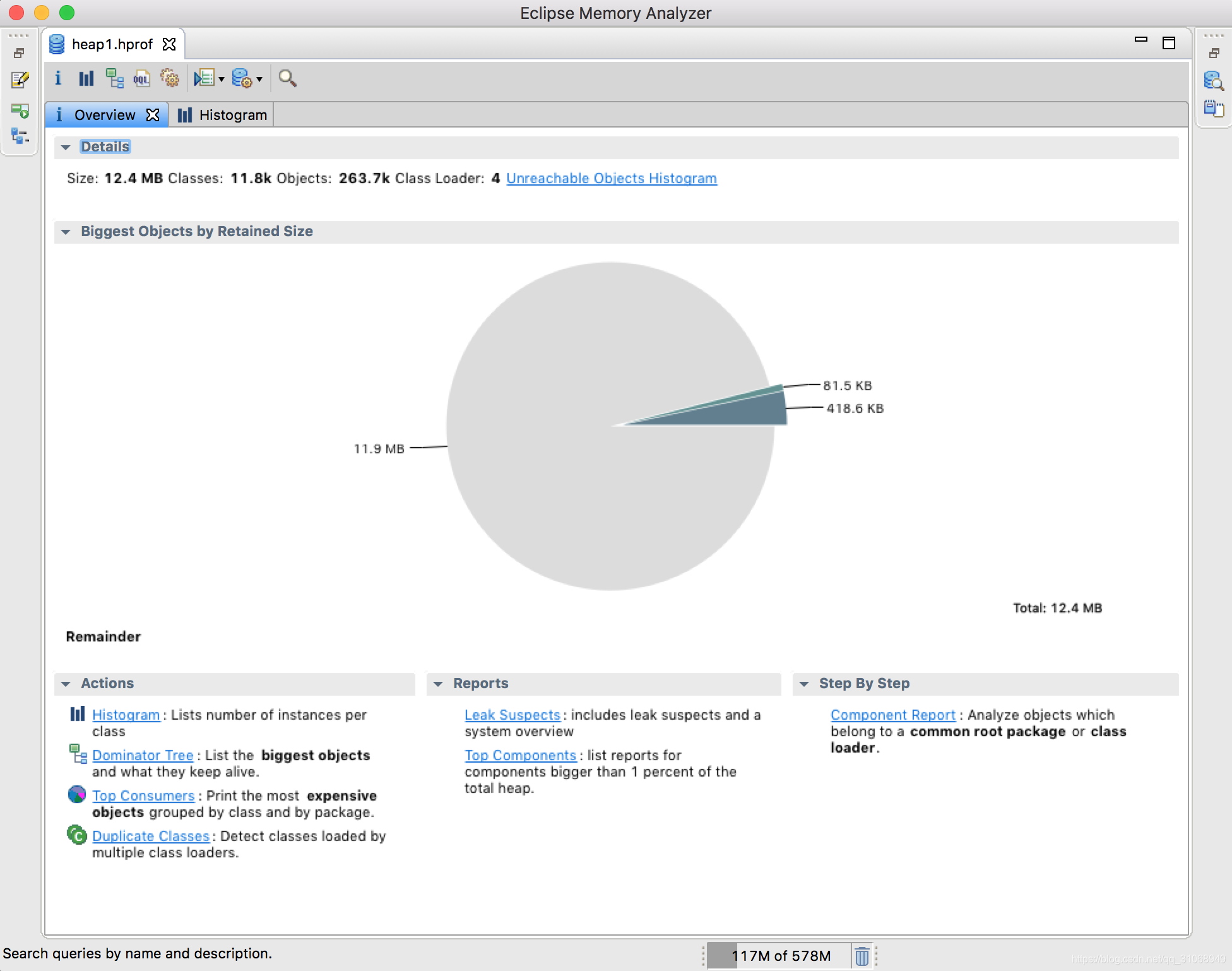Click the Total: 12.4 MB label
Viewport: 1232px width, 971px height.
1057,608
